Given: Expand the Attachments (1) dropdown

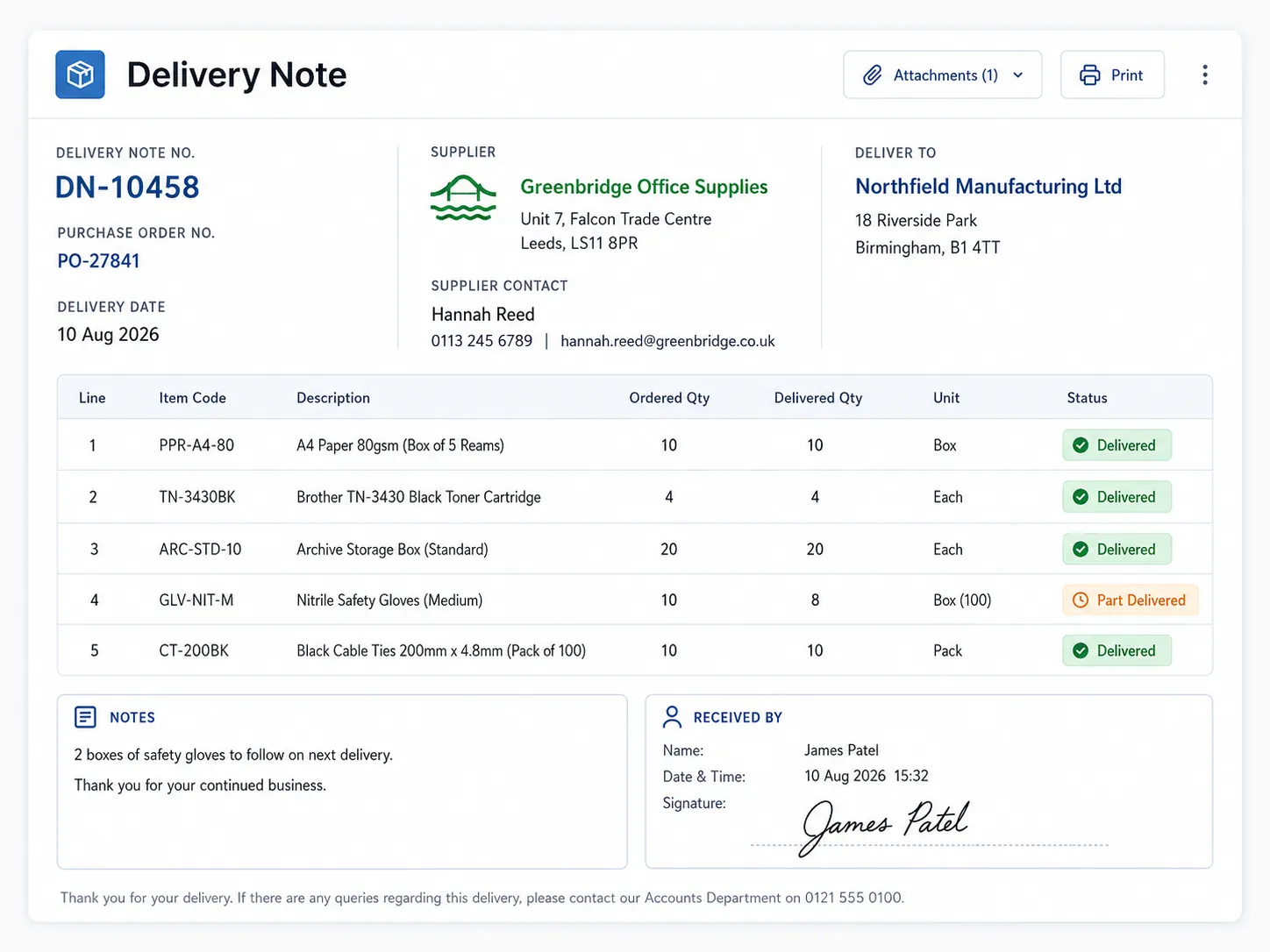Looking at the screenshot, I should [x=943, y=75].
